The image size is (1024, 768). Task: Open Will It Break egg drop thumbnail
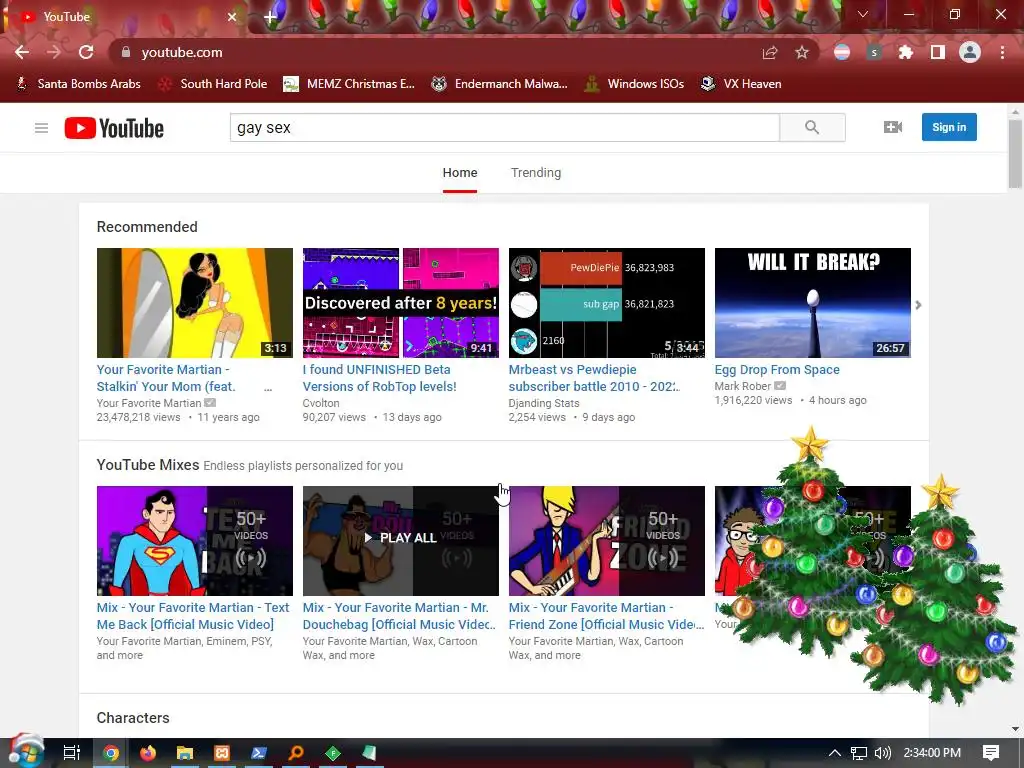coord(812,303)
